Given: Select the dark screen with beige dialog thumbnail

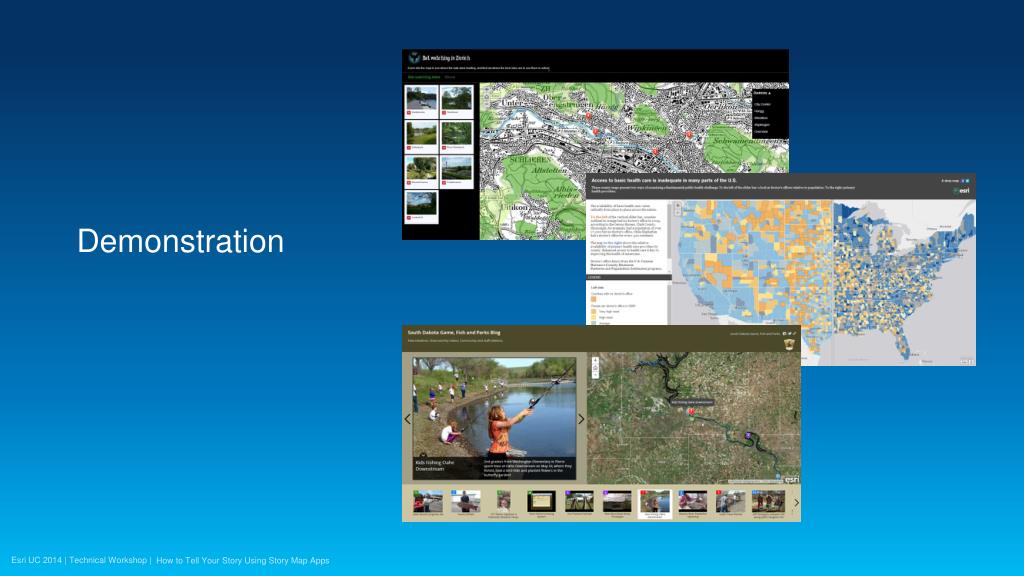Looking at the screenshot, I should click(x=541, y=502).
